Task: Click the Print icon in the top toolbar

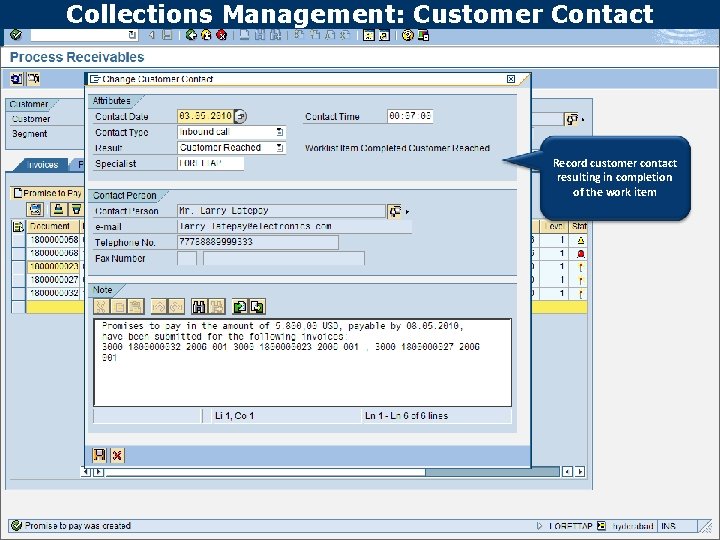Action: [244, 35]
